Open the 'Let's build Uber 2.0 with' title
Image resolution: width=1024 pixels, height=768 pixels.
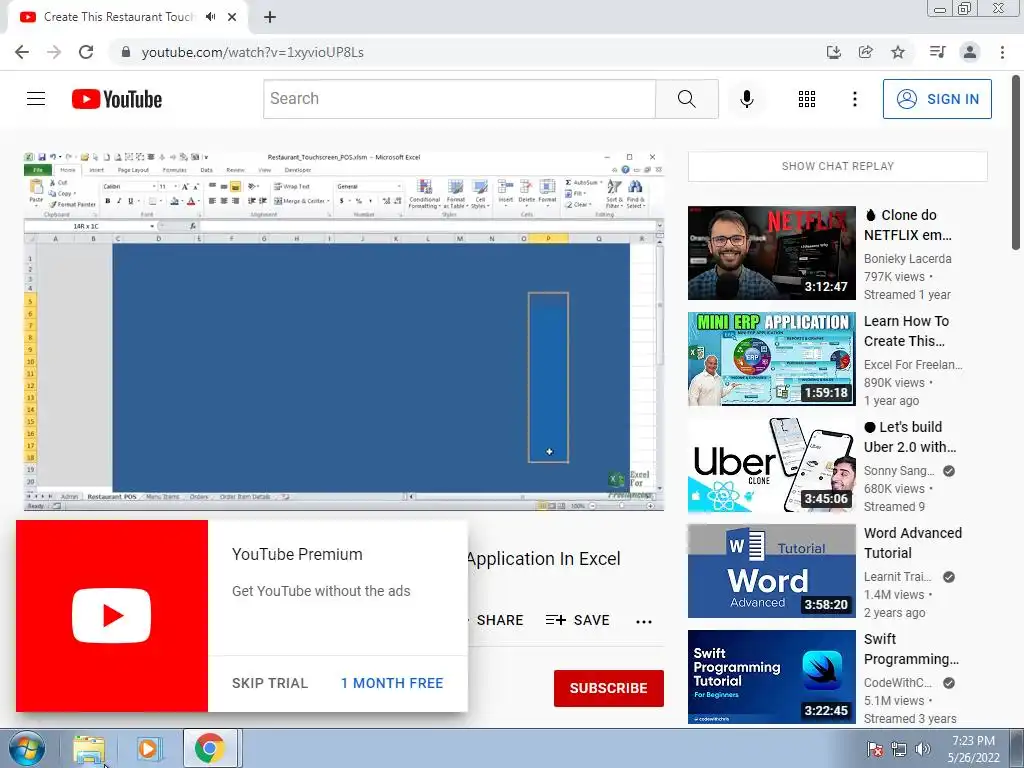point(910,437)
